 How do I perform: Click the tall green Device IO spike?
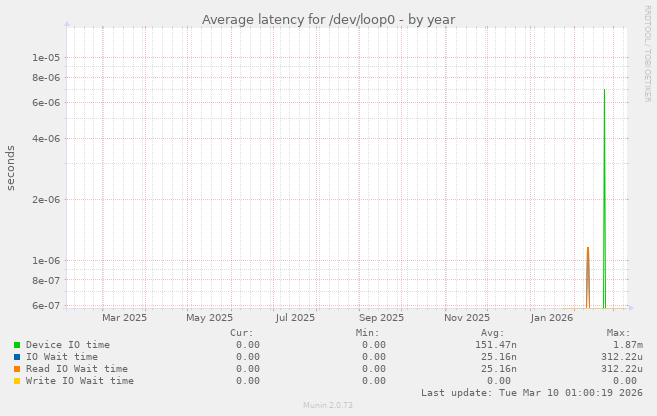click(604, 199)
